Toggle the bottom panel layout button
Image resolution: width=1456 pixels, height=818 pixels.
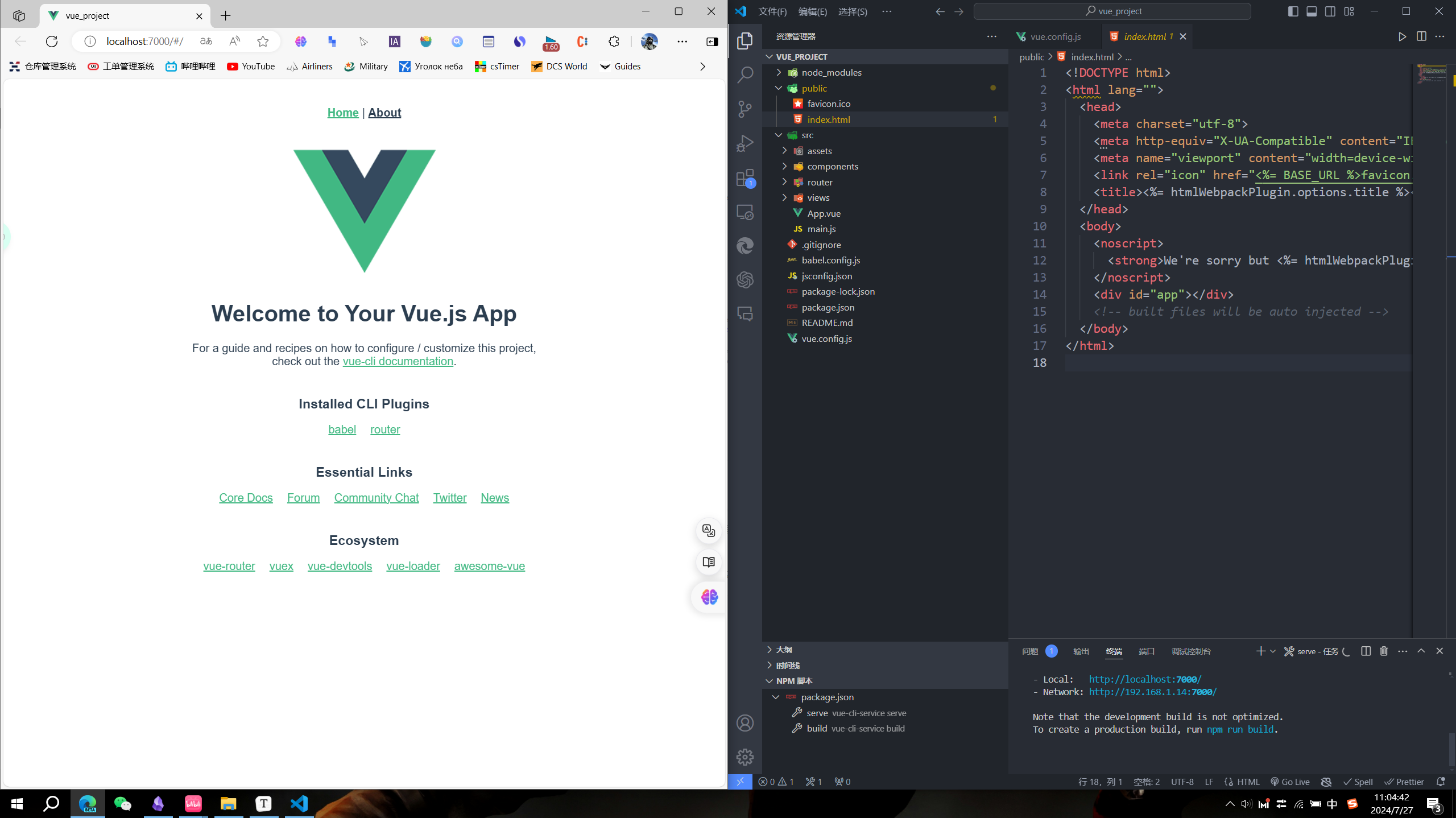pos(1312,11)
